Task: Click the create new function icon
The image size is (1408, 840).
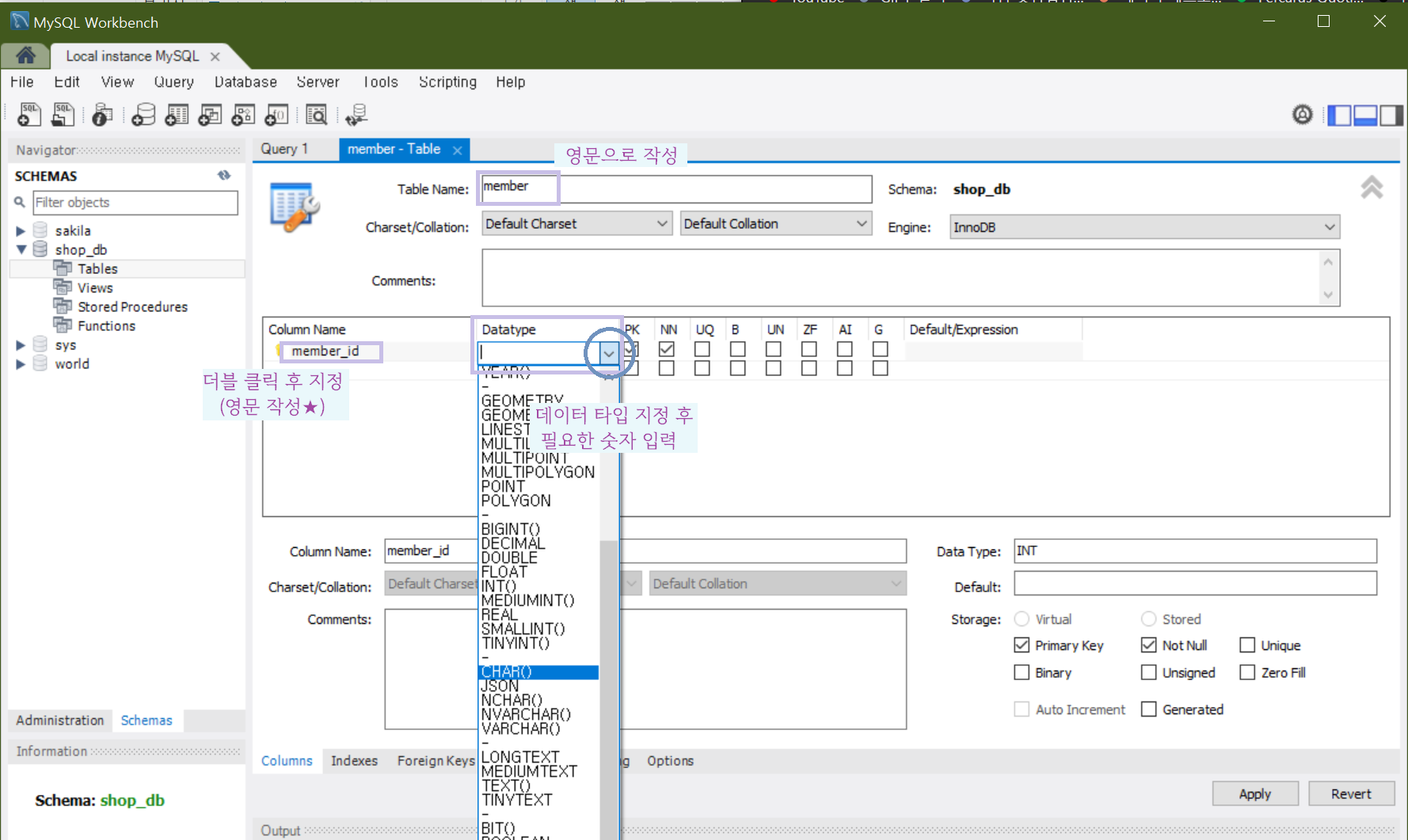Action: pos(276,115)
